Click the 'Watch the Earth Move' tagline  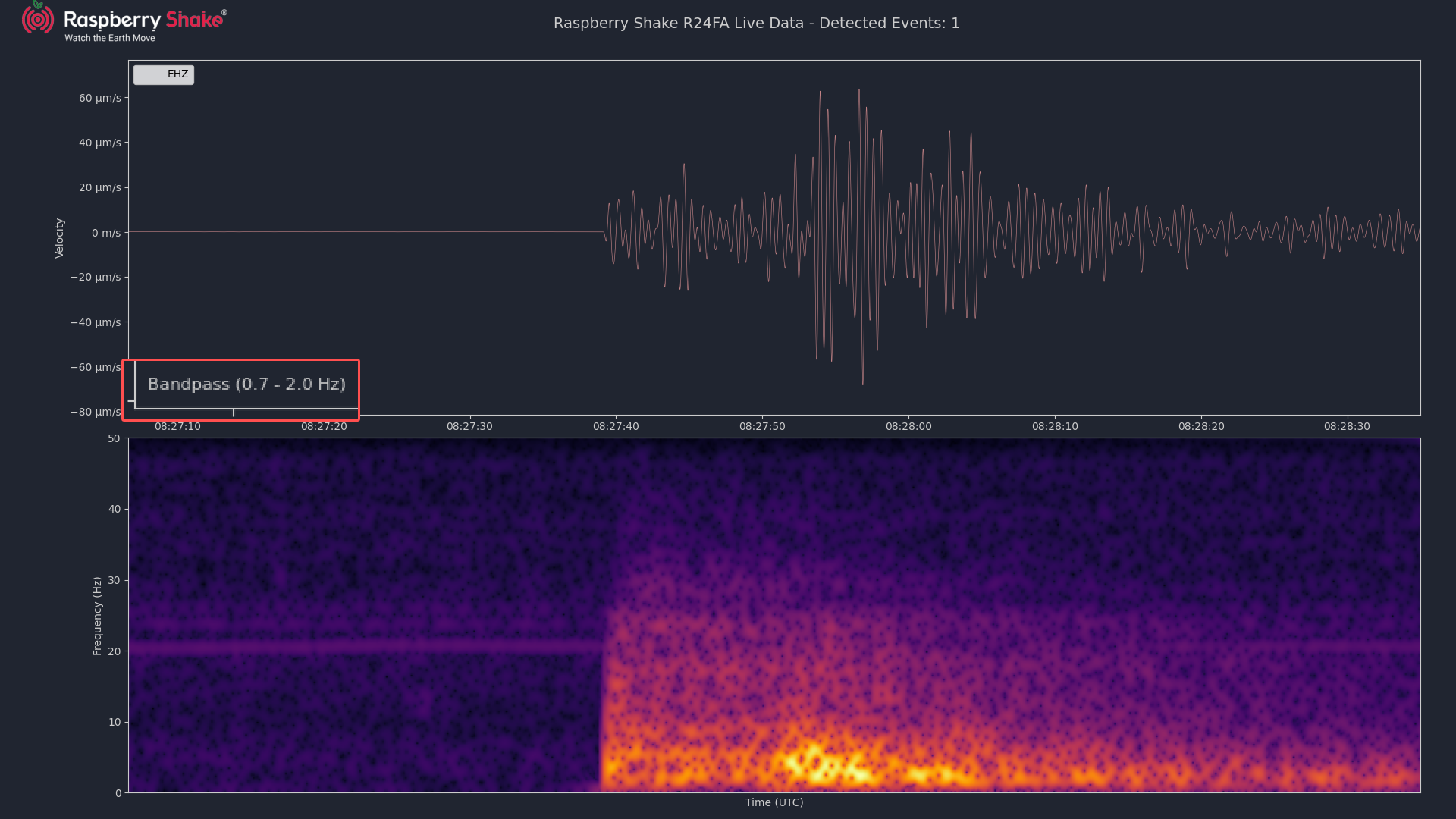pyautogui.click(x=110, y=38)
